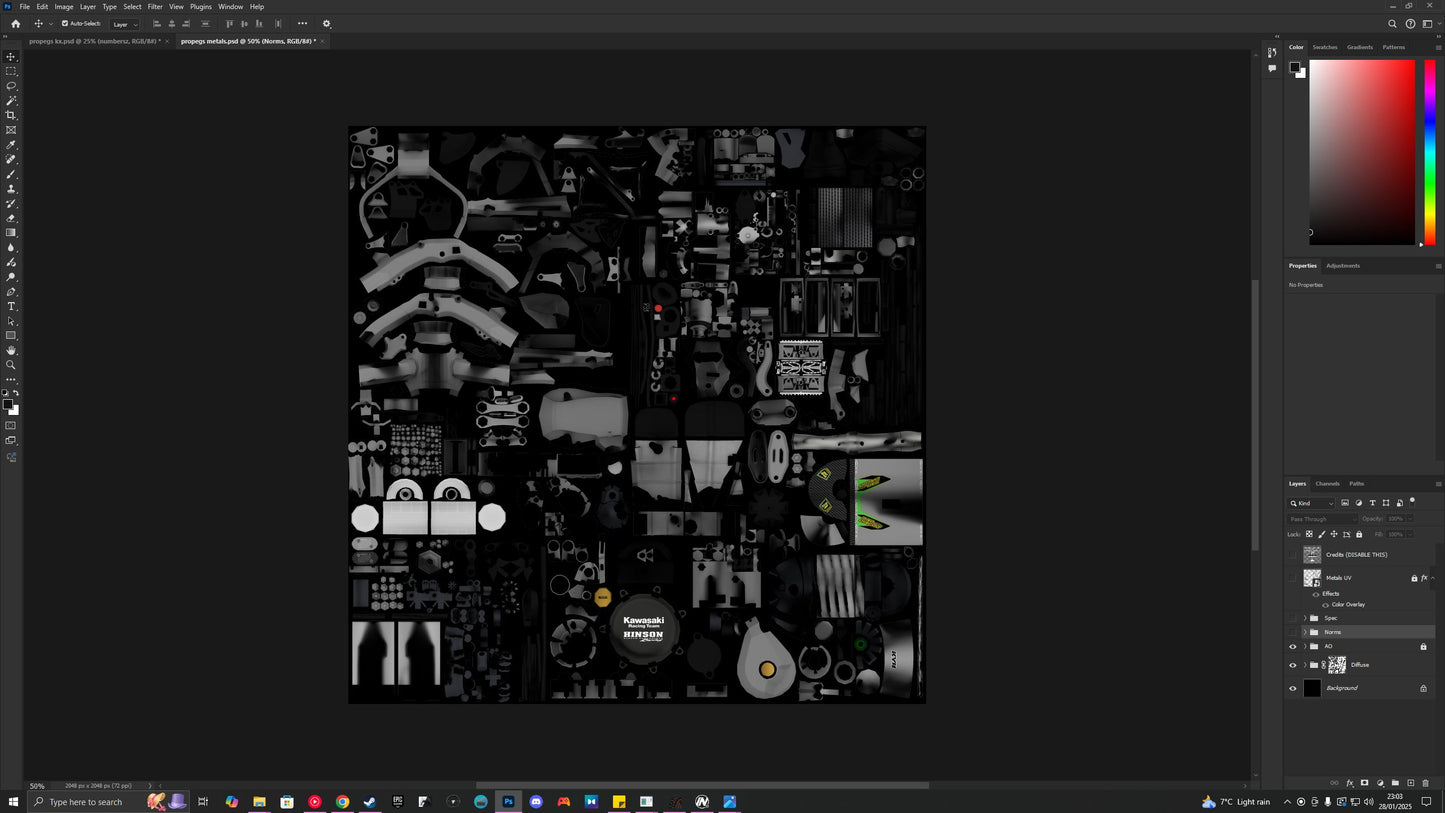This screenshot has height=813, width=1445.
Task: Expand the Spec layer group
Action: point(1304,618)
